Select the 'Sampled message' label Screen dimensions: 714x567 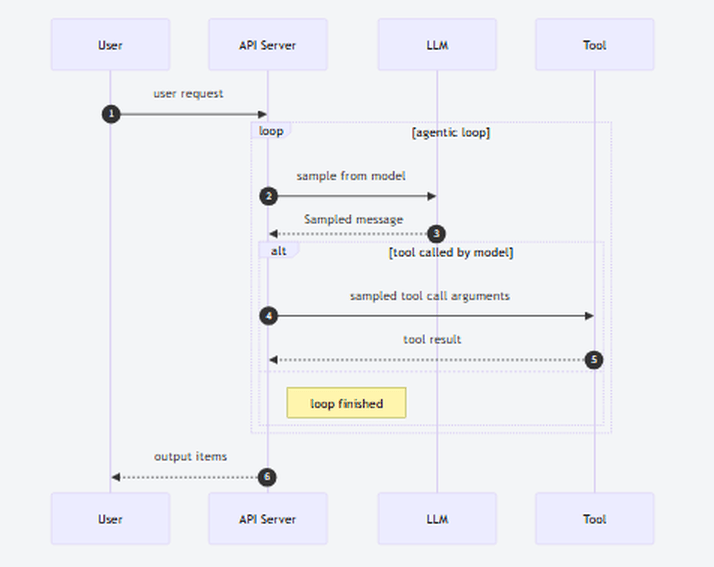point(353,220)
